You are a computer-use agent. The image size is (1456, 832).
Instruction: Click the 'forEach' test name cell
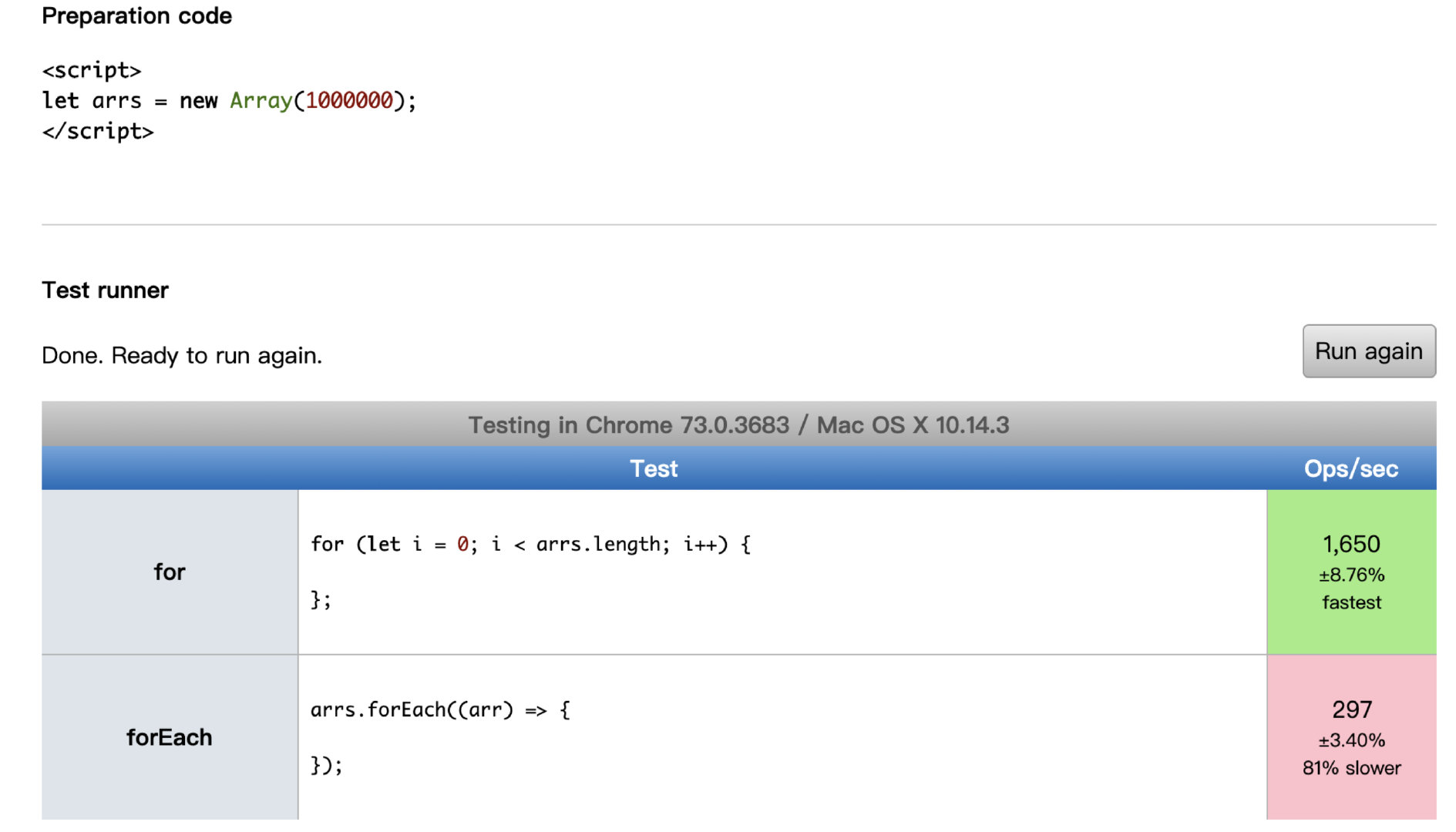(170, 737)
